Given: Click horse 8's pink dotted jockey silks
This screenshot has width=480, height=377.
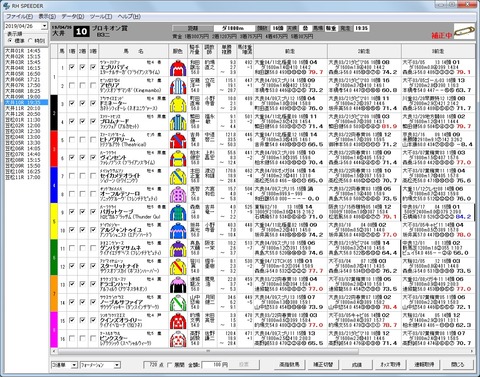Looking at the screenshot, I should (178, 194).
